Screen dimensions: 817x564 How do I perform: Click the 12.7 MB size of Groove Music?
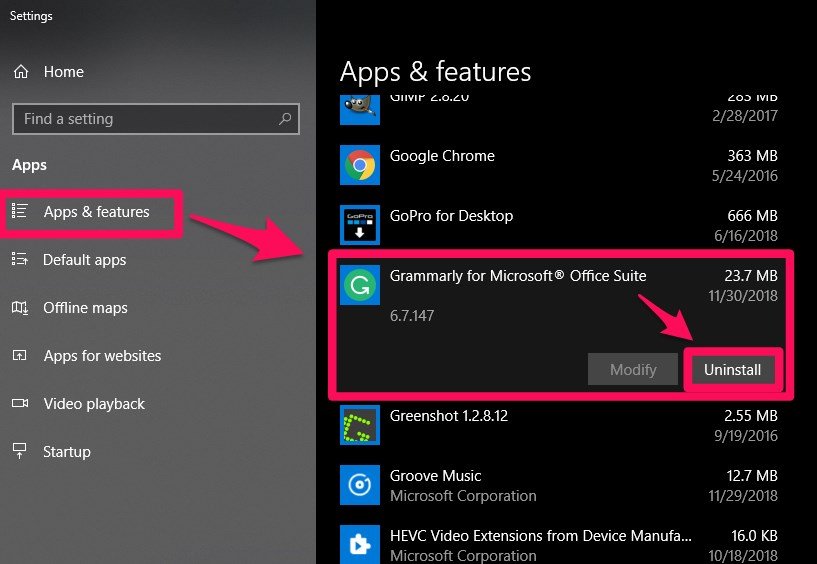click(x=751, y=476)
